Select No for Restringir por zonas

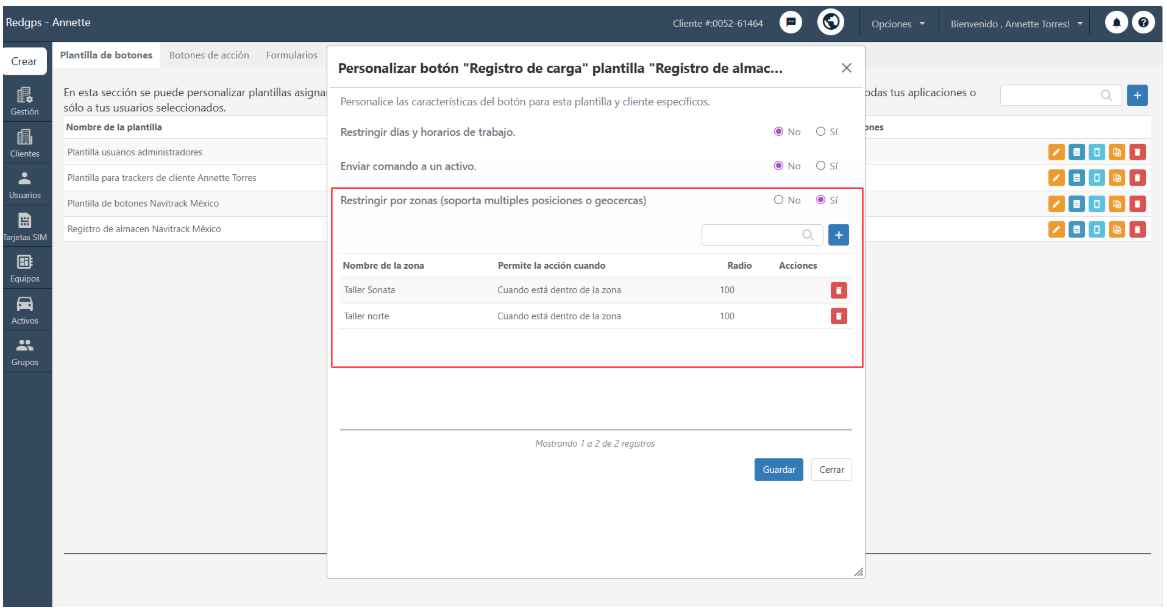pos(778,200)
